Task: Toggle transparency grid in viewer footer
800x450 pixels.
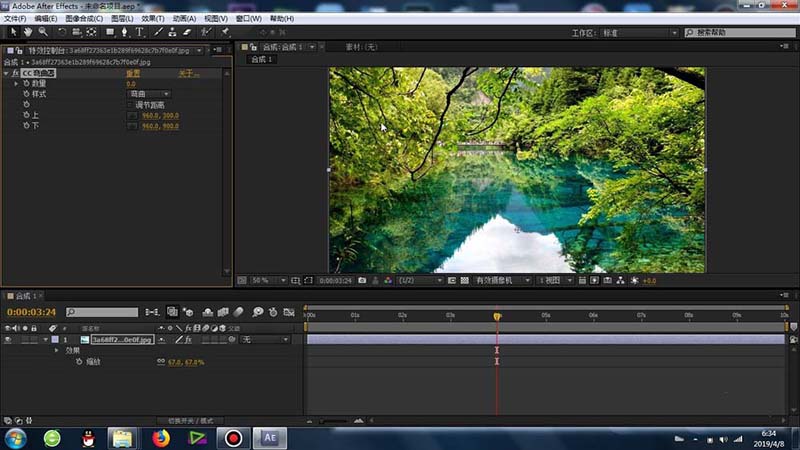Action: (x=465, y=281)
